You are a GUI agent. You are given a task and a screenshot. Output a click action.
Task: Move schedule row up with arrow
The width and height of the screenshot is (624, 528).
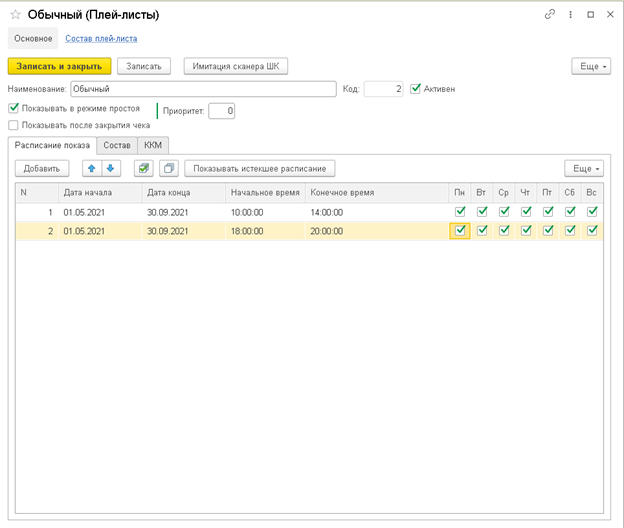(91, 168)
